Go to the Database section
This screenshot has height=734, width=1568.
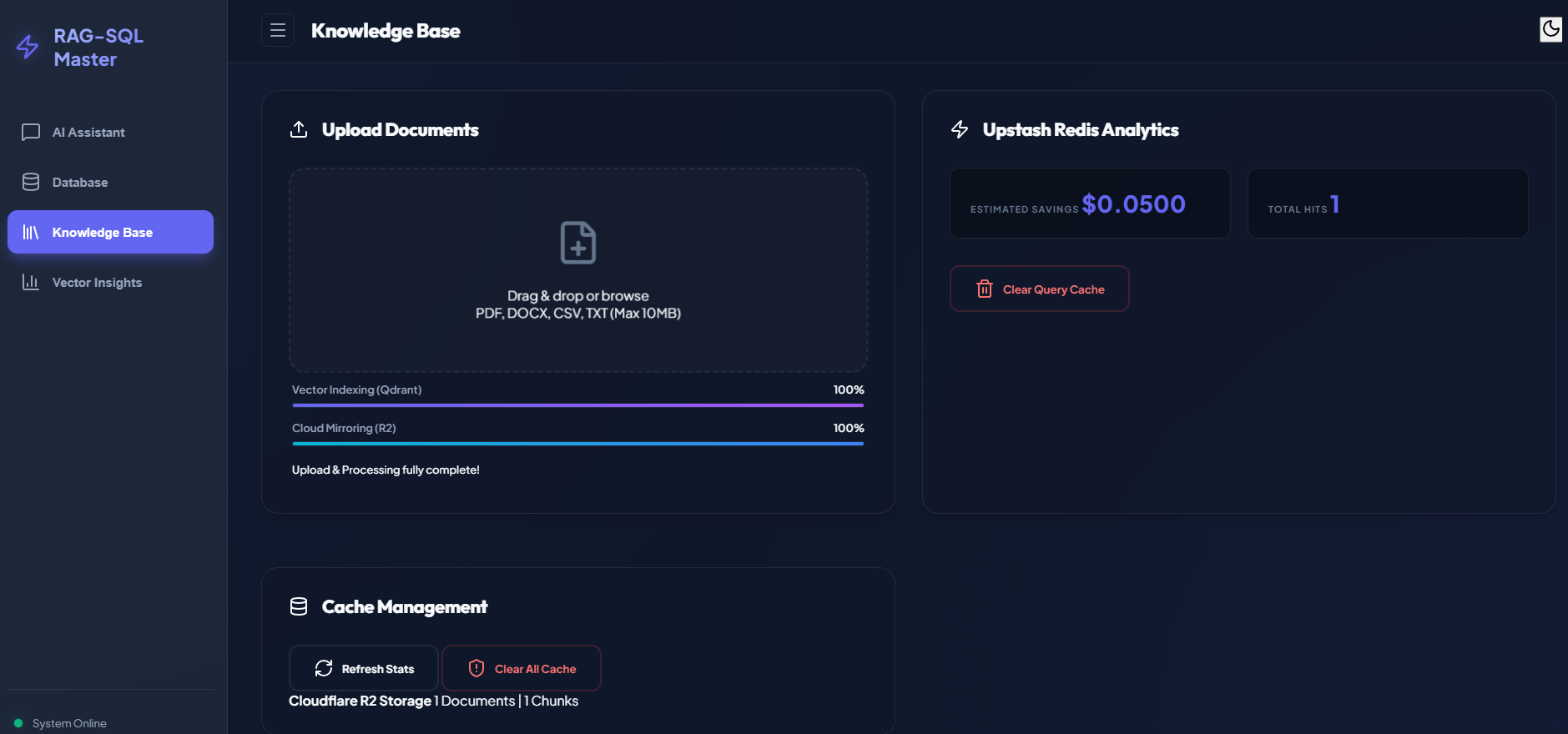(80, 183)
